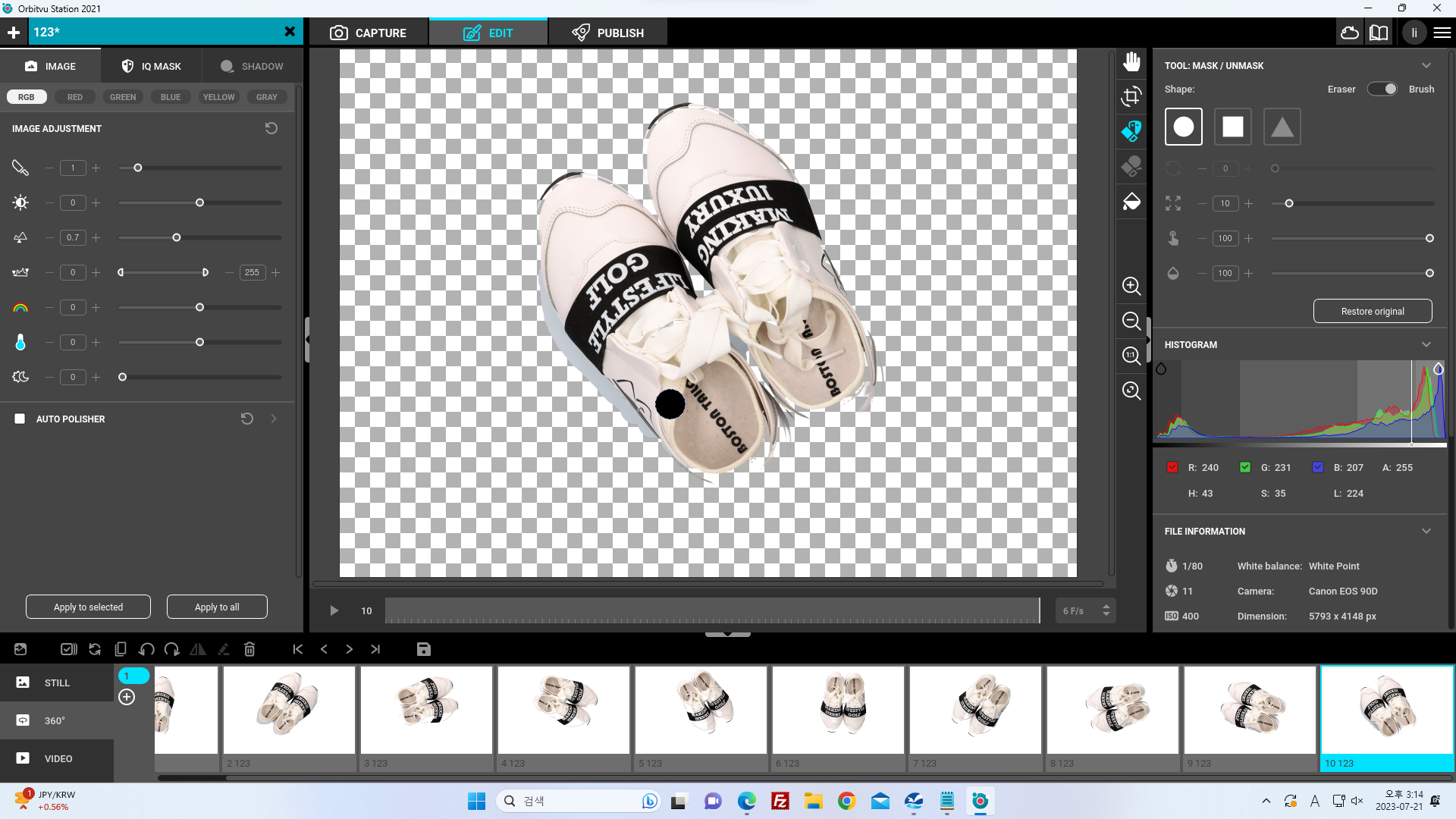Image resolution: width=1456 pixels, height=819 pixels.
Task: Add a new session tab
Action: coord(14,32)
